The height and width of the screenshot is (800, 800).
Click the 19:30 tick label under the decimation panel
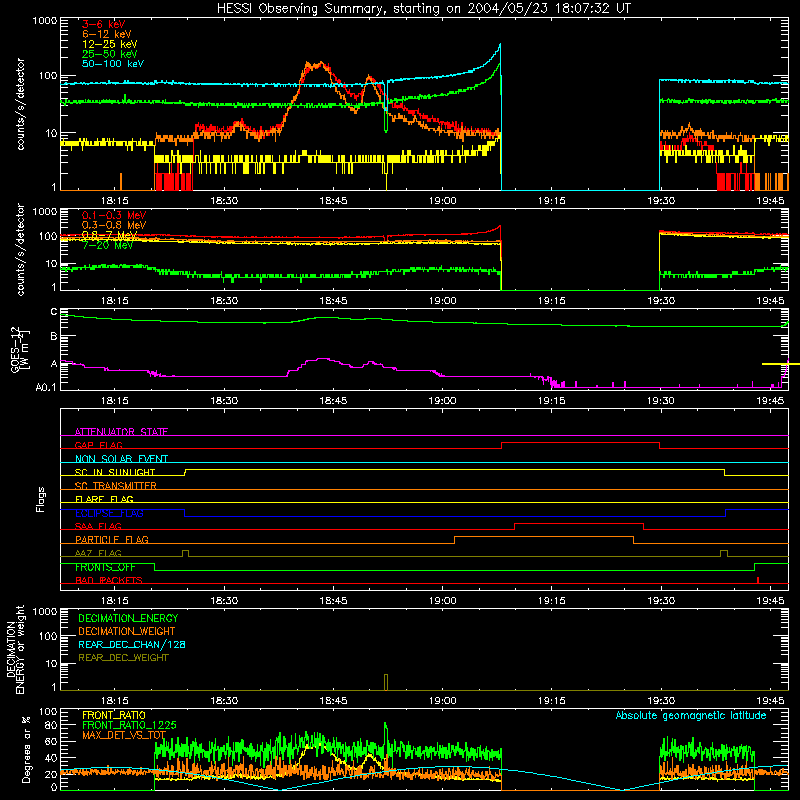661,701
